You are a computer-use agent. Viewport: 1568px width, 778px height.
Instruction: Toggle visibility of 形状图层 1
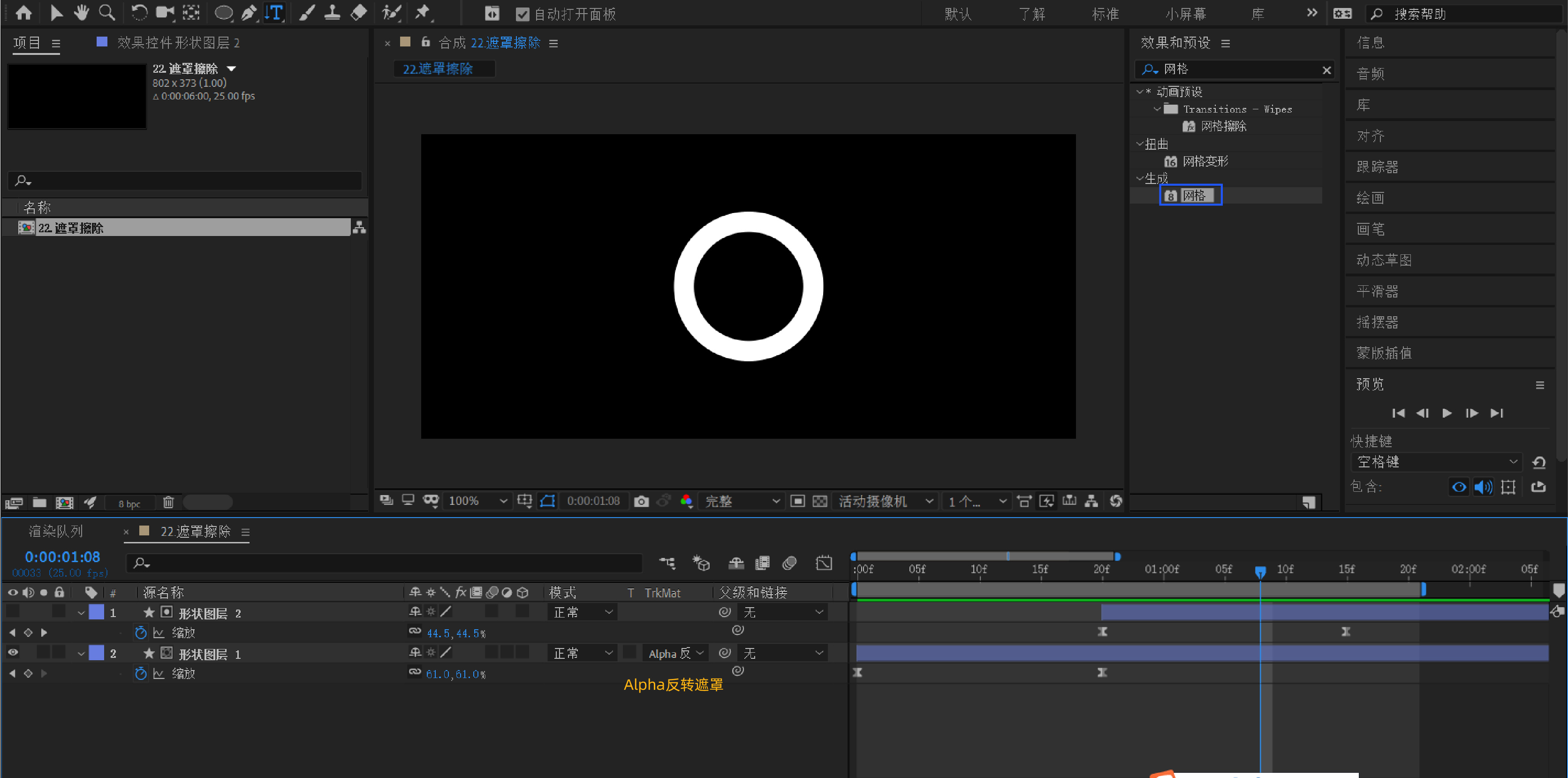pyautogui.click(x=13, y=653)
